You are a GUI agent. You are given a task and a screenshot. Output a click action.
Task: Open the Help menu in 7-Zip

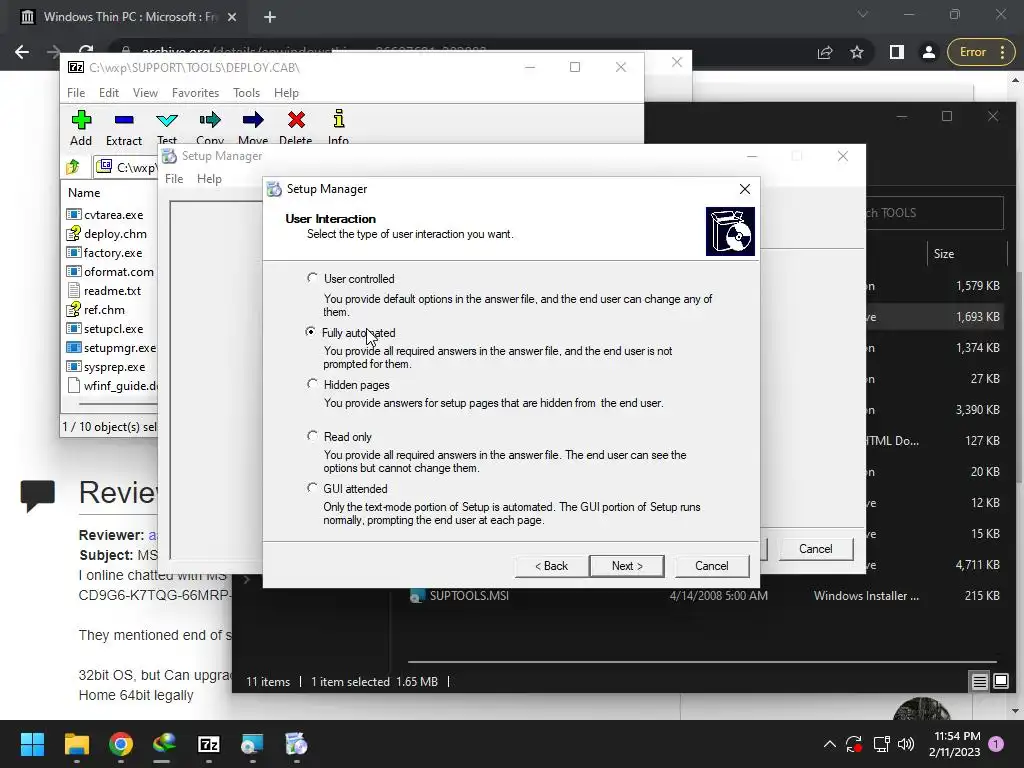click(286, 93)
